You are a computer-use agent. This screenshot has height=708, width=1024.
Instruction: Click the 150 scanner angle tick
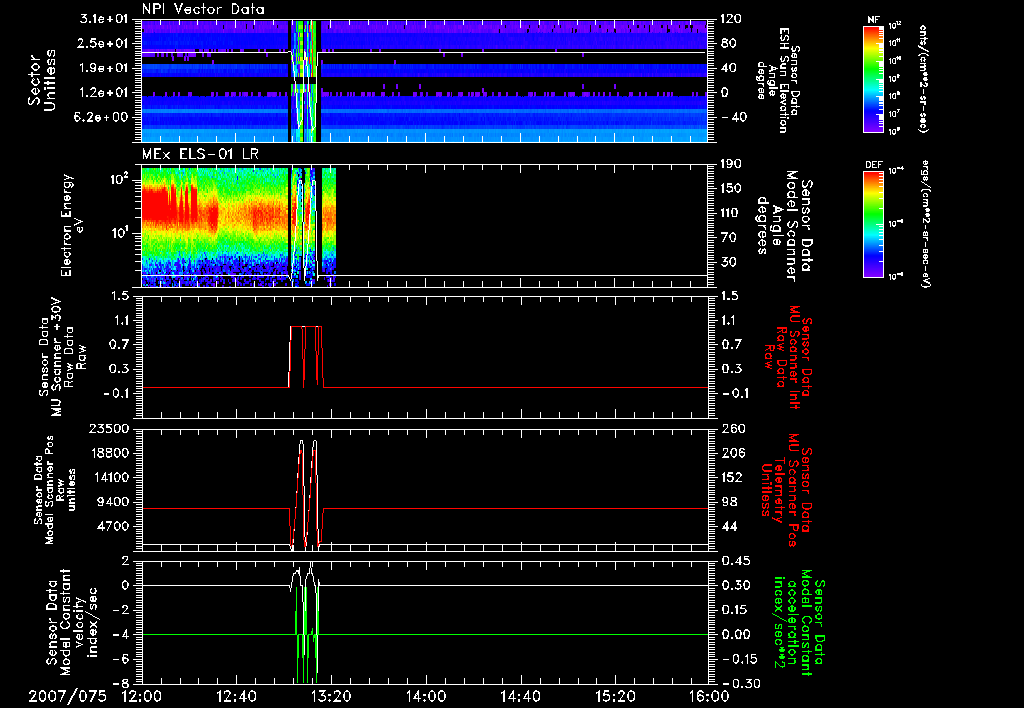(x=731, y=188)
